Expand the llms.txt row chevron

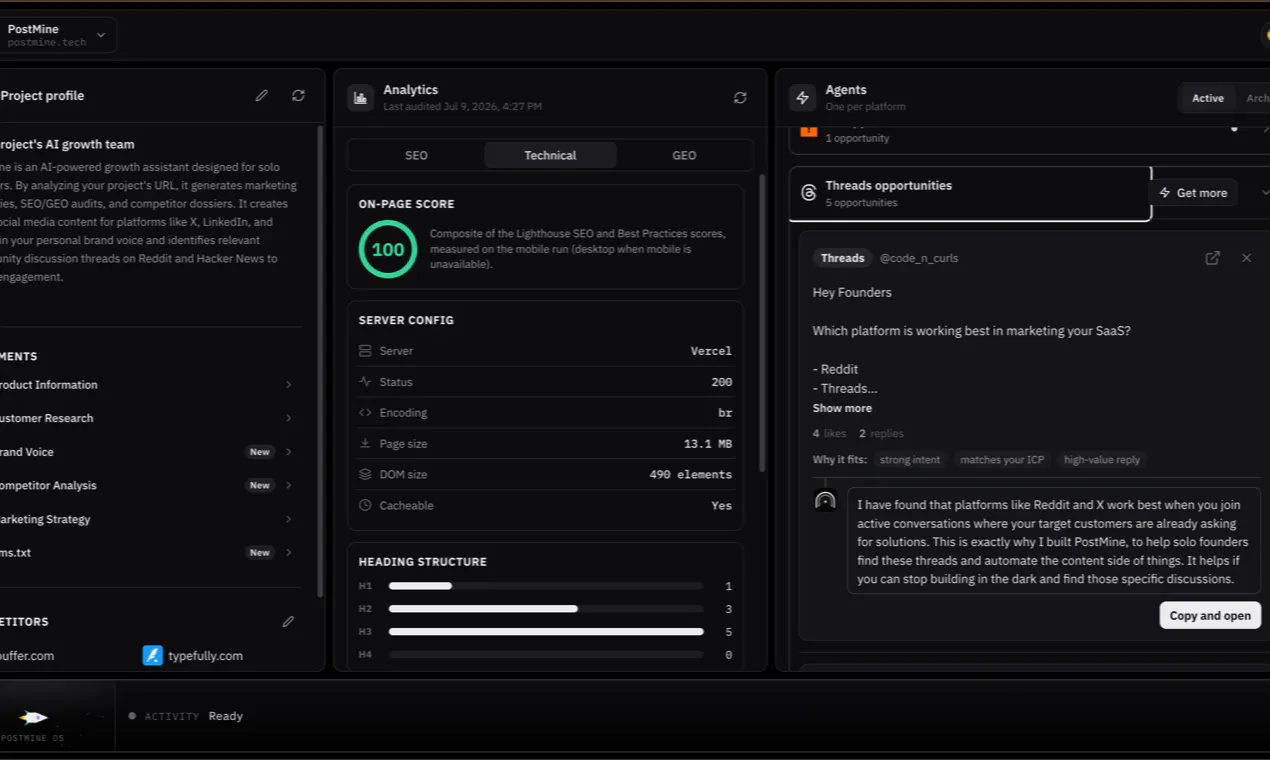pyautogui.click(x=288, y=552)
